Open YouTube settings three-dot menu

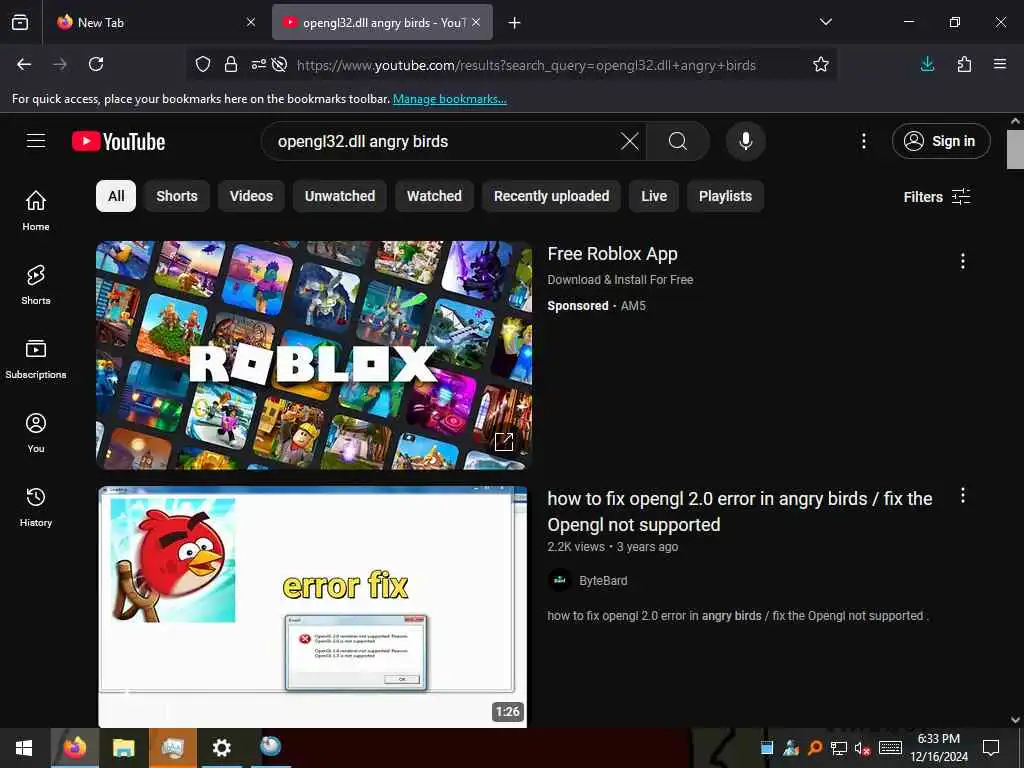863,141
